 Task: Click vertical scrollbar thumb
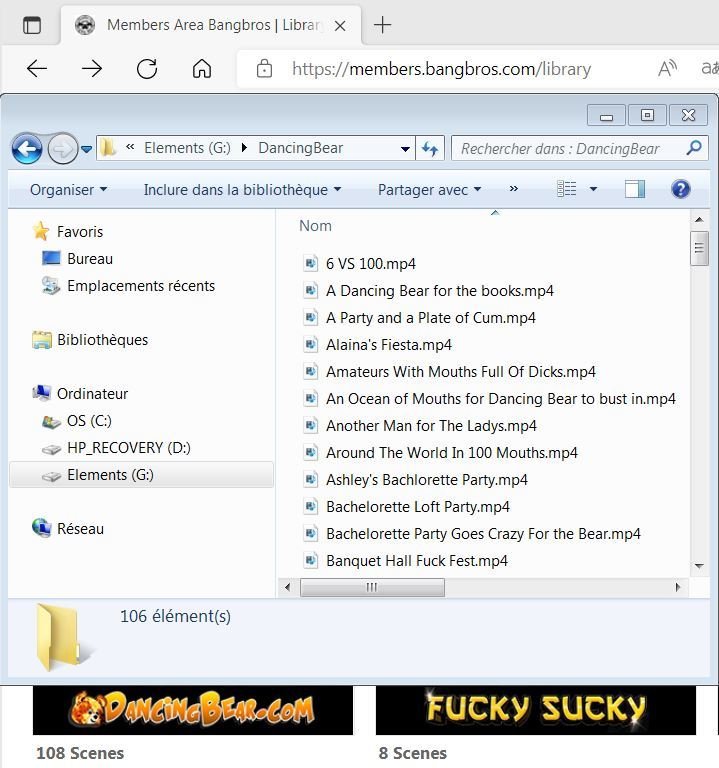point(699,248)
